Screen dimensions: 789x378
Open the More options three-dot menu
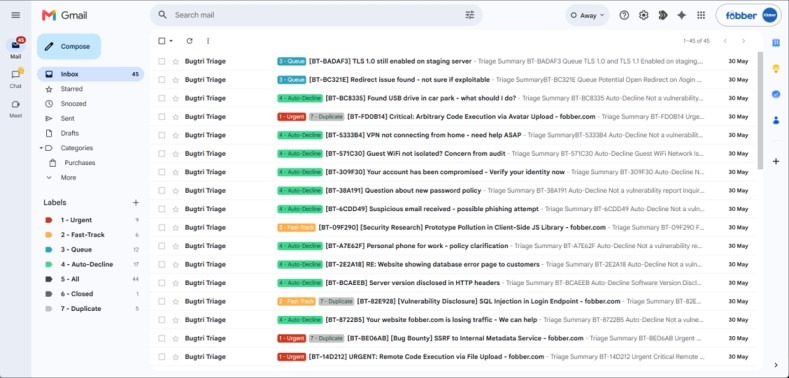pyautogui.click(x=208, y=41)
